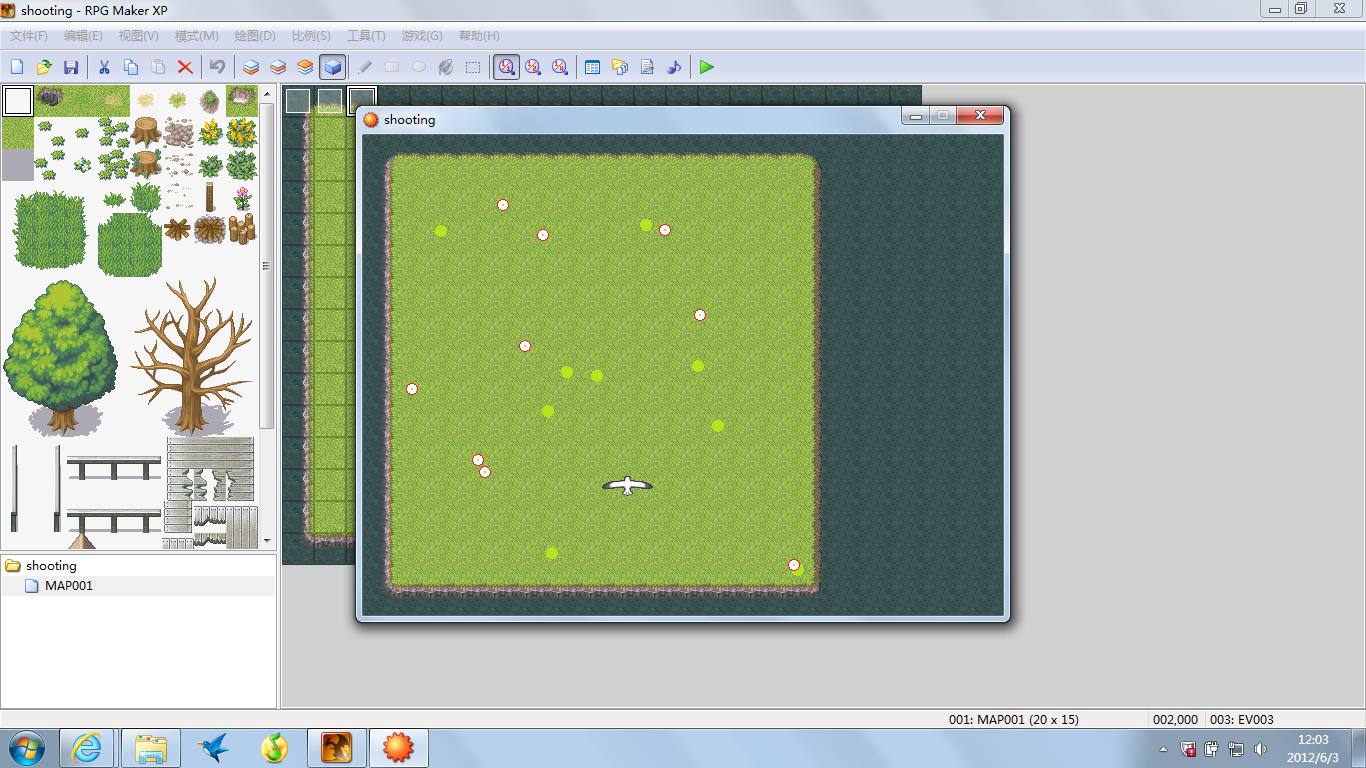Click the Copy toolbar icon
Image resolution: width=1366 pixels, height=768 pixels.
(131, 67)
